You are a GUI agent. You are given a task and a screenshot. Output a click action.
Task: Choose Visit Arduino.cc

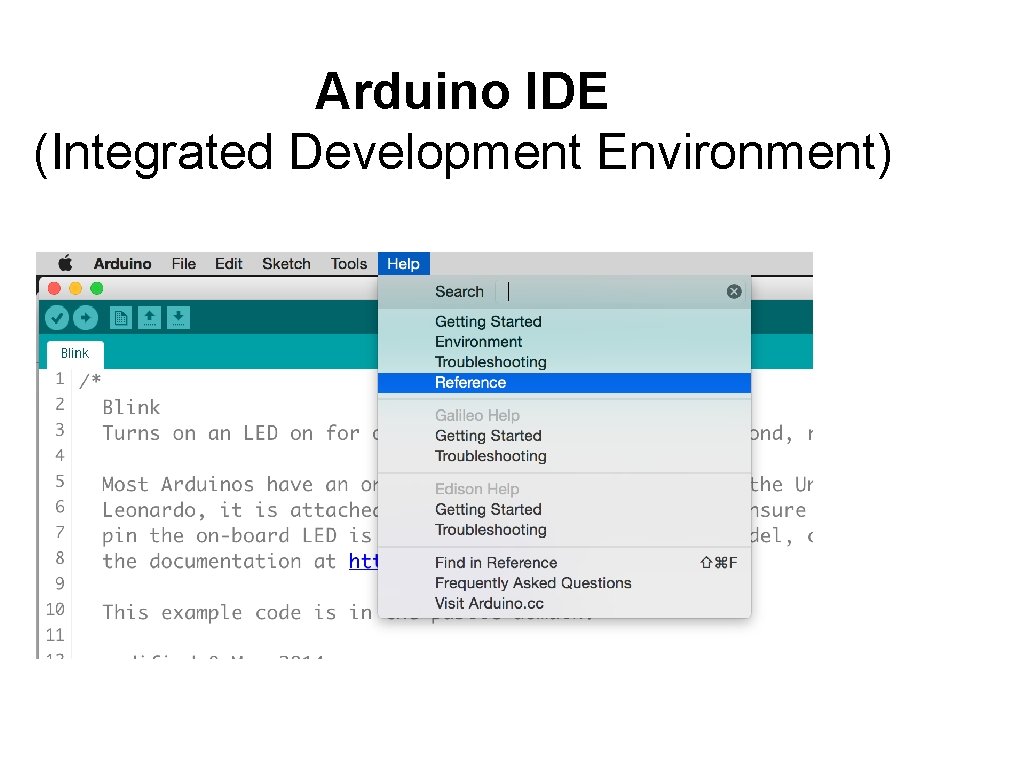[564, 603]
